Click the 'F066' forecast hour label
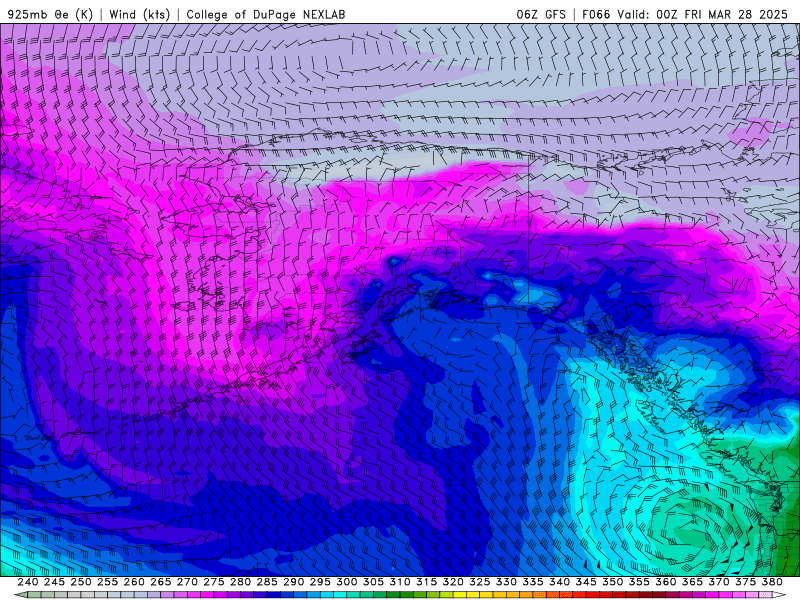 [596, 14]
